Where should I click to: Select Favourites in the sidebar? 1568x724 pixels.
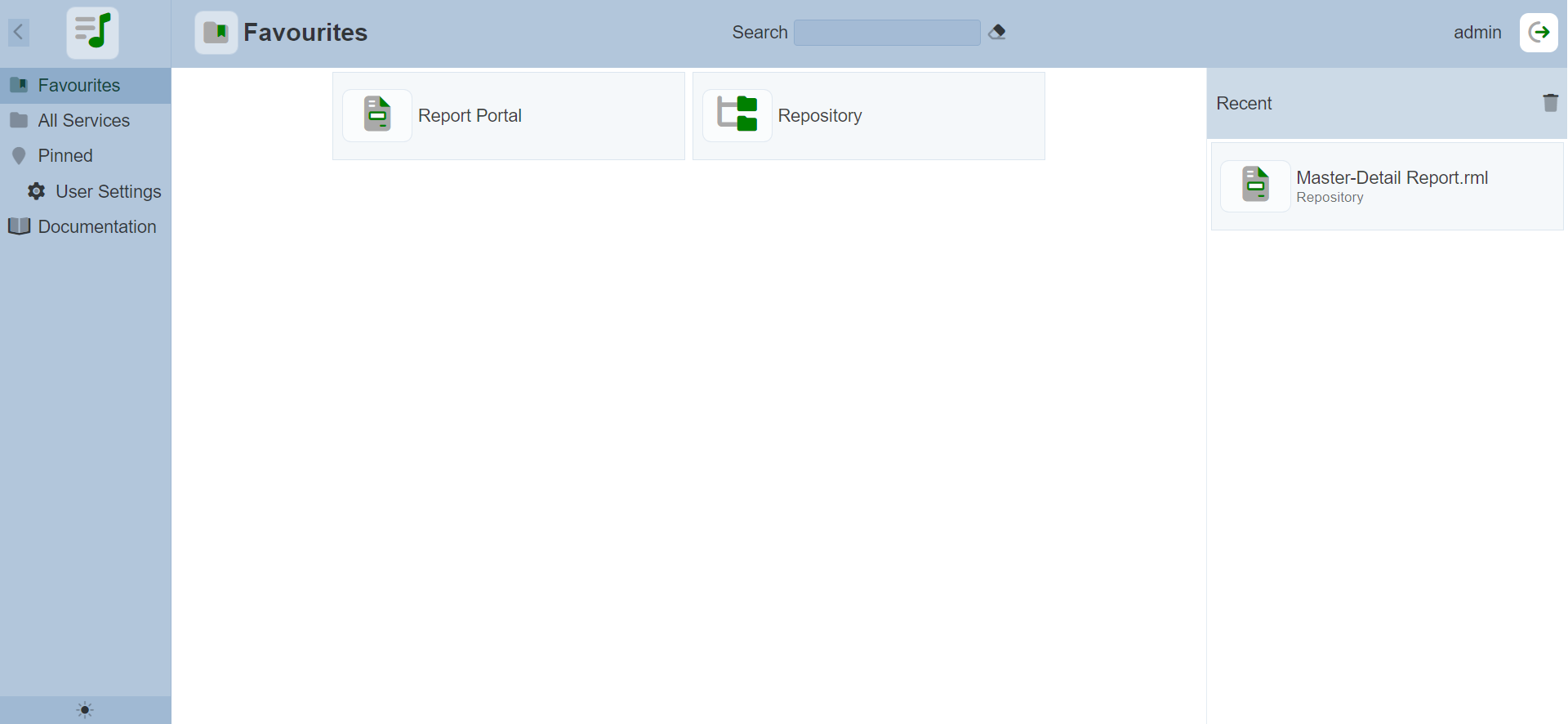tap(79, 86)
